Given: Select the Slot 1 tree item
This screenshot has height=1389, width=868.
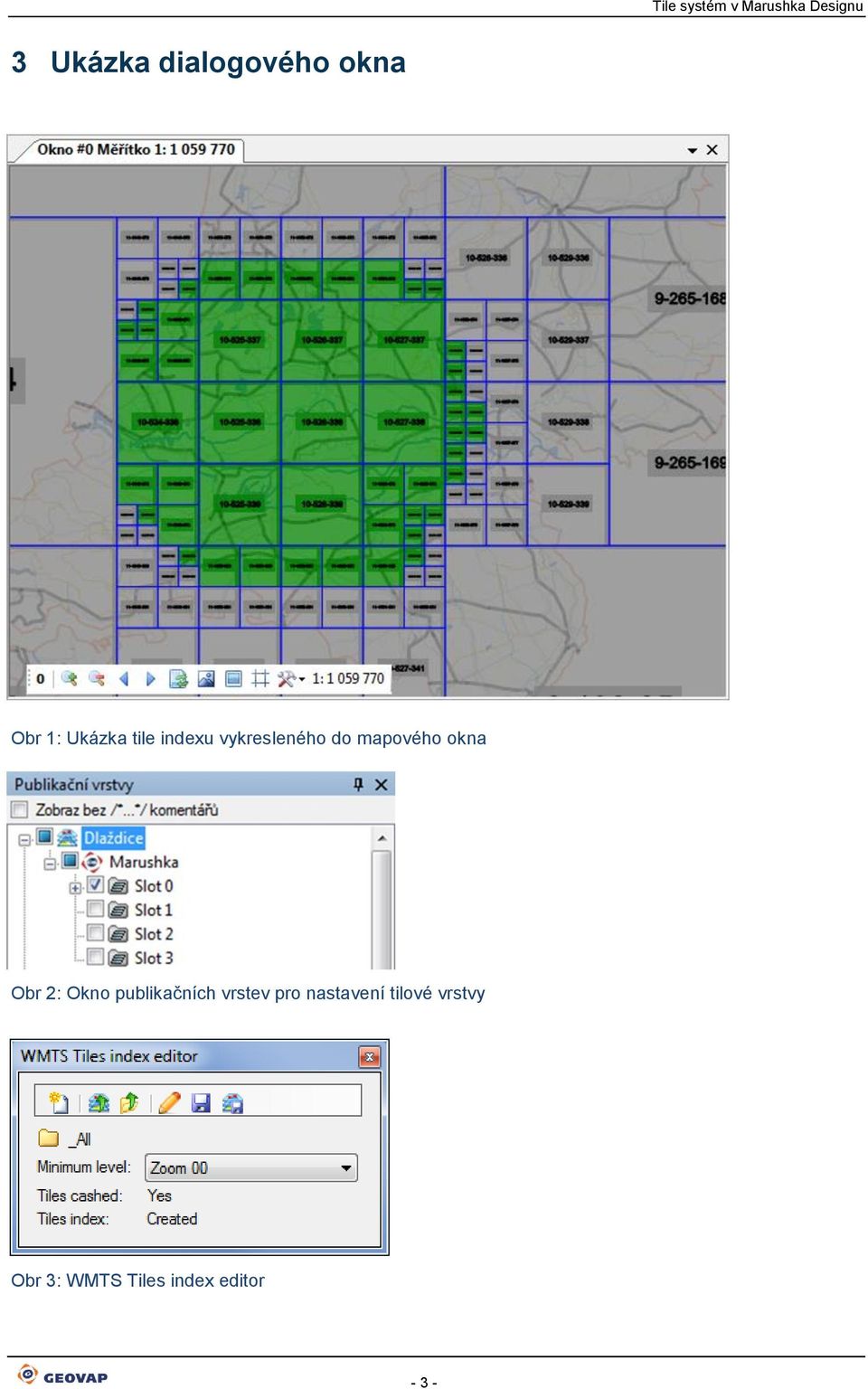Looking at the screenshot, I should [x=154, y=910].
